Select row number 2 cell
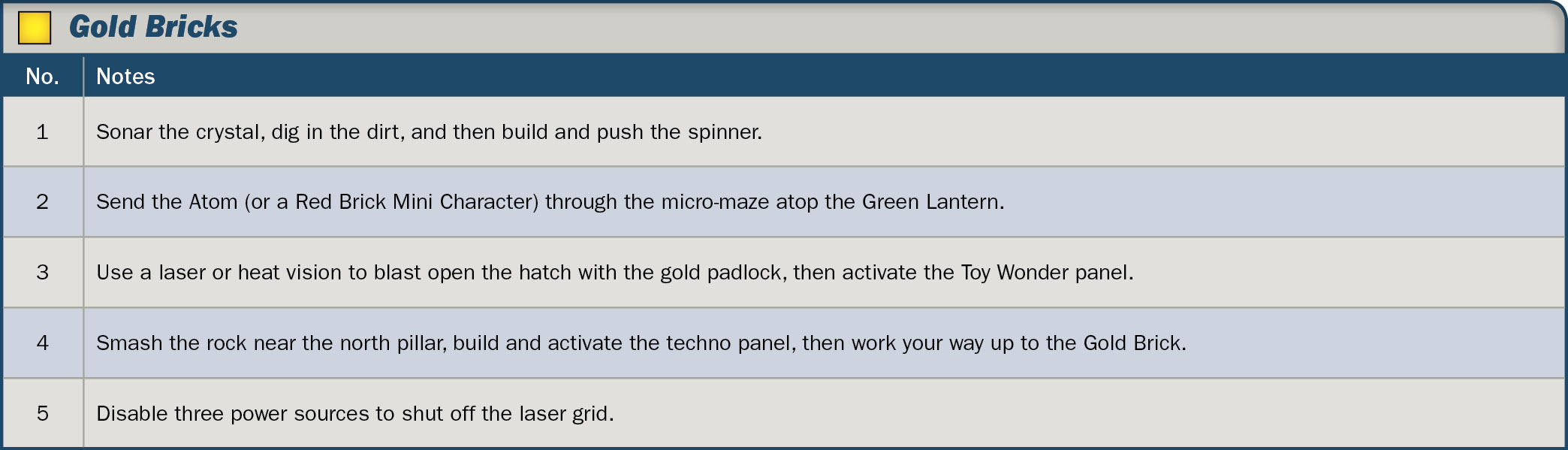This screenshot has height=450, width=1568. pyautogui.click(x=43, y=201)
